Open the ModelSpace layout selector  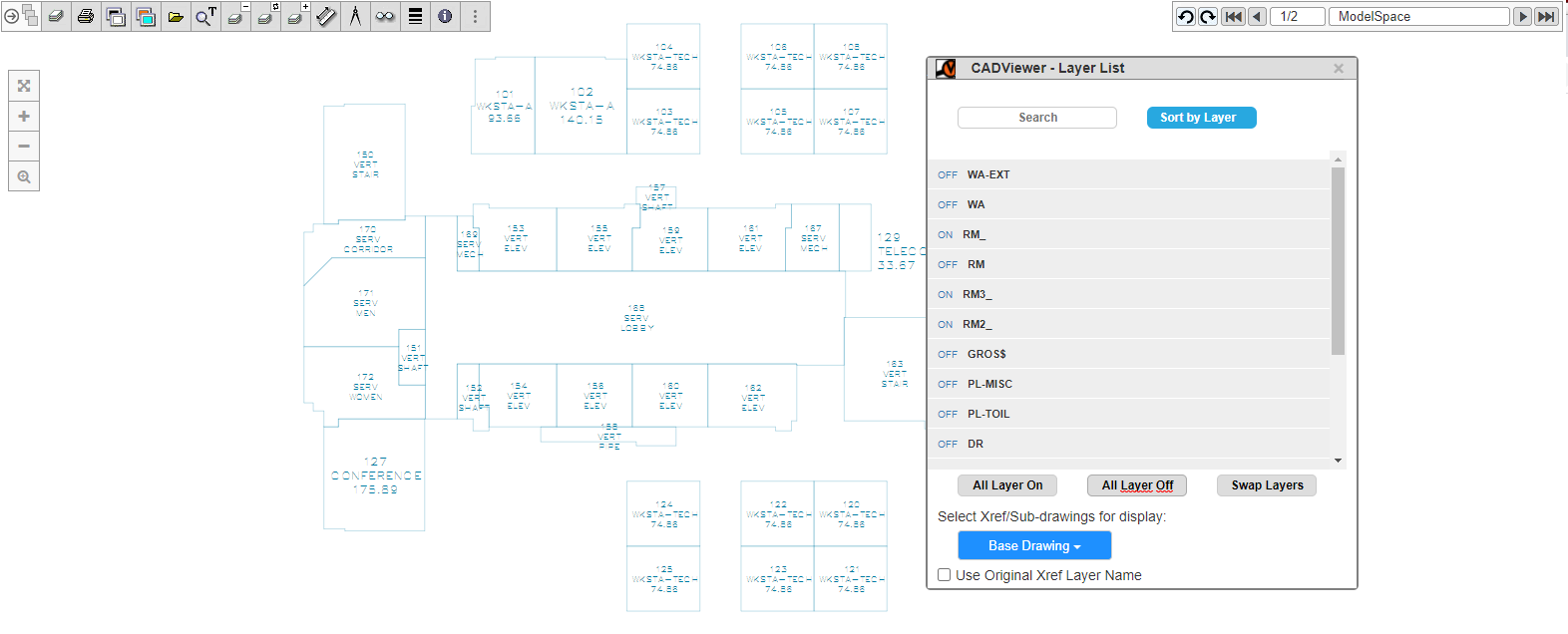click(1418, 17)
